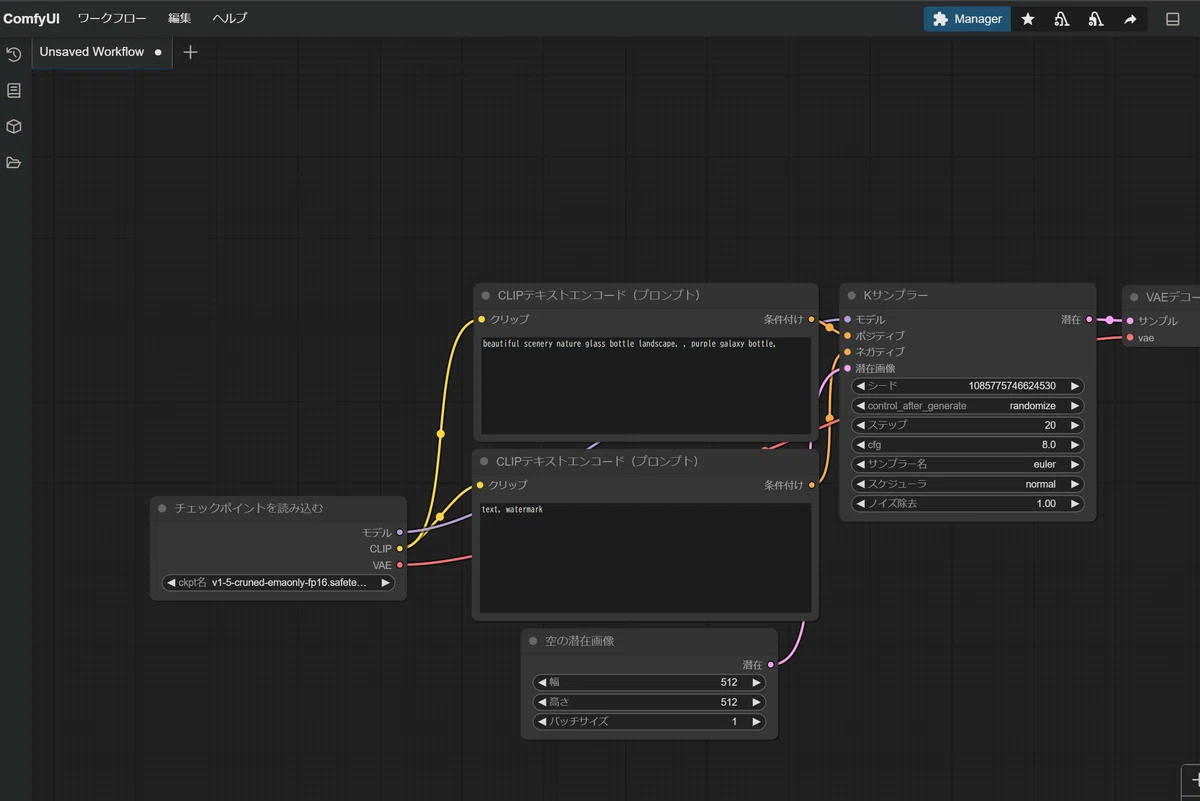Click the outlined vacuum cleaner icon
Image resolution: width=1200 pixels, height=801 pixels.
tap(1062, 19)
